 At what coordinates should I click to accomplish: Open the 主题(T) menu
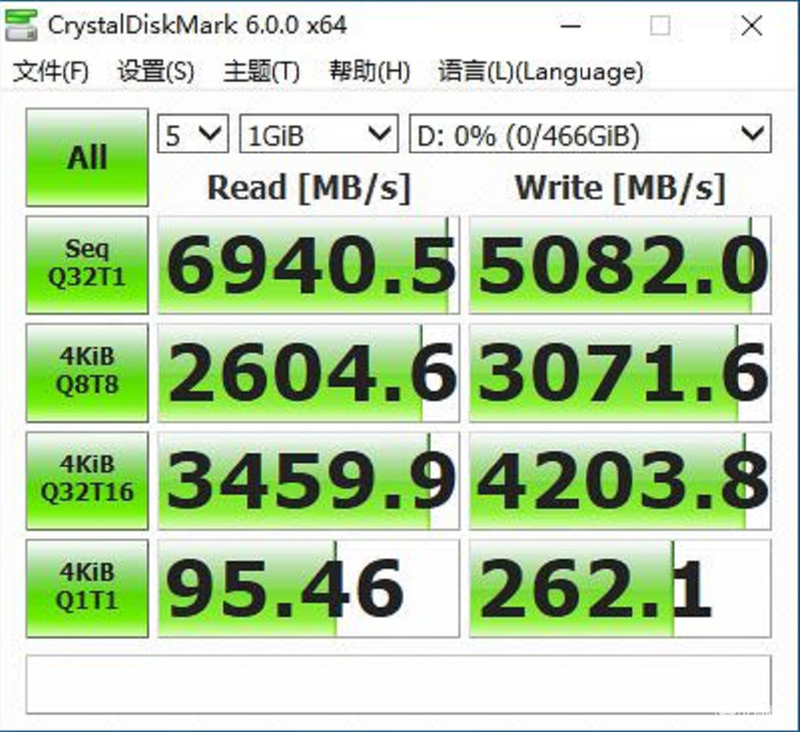pyautogui.click(x=261, y=71)
